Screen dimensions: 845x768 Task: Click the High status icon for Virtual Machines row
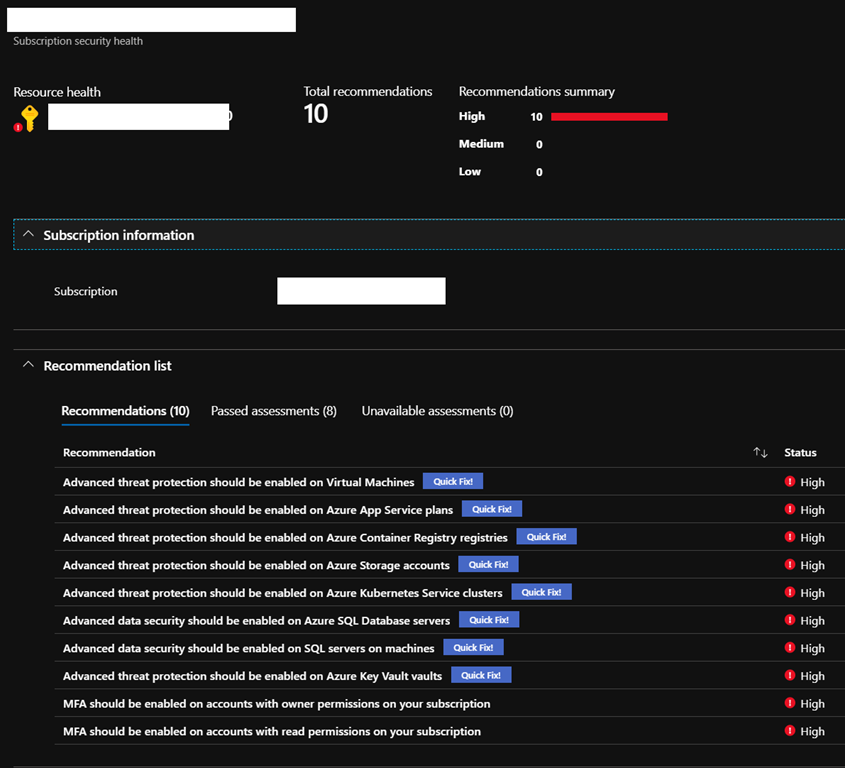(790, 482)
